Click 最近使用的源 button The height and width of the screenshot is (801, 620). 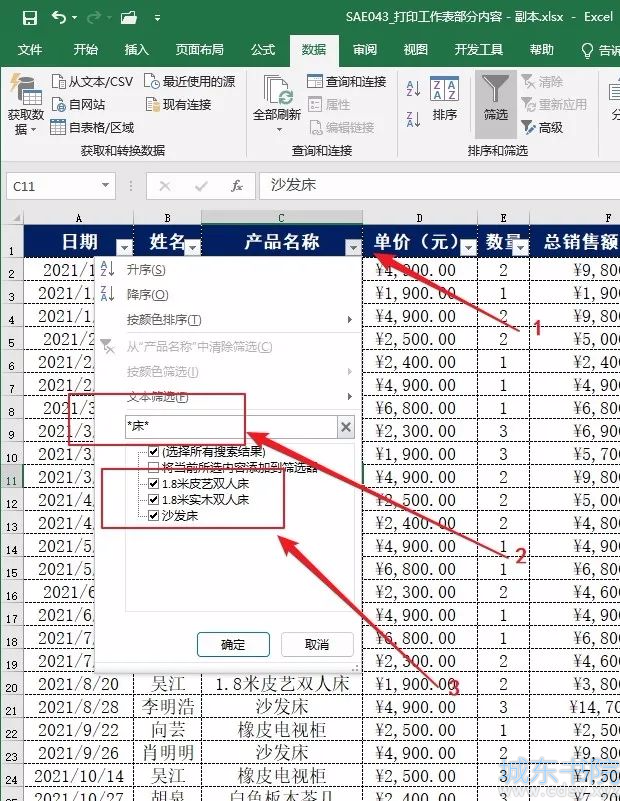click(x=189, y=81)
